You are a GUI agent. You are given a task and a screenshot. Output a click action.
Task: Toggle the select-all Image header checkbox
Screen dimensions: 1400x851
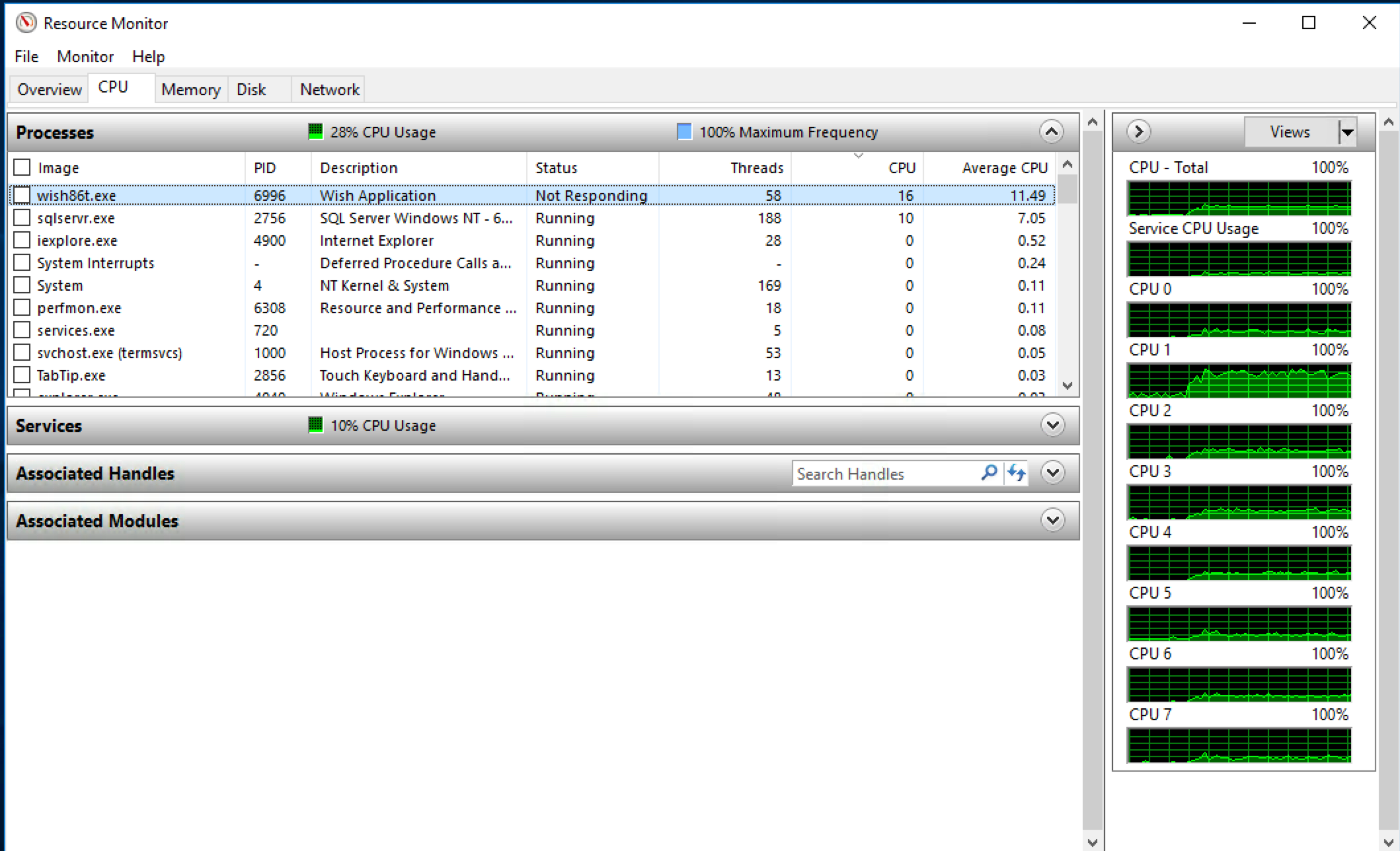pos(22,167)
